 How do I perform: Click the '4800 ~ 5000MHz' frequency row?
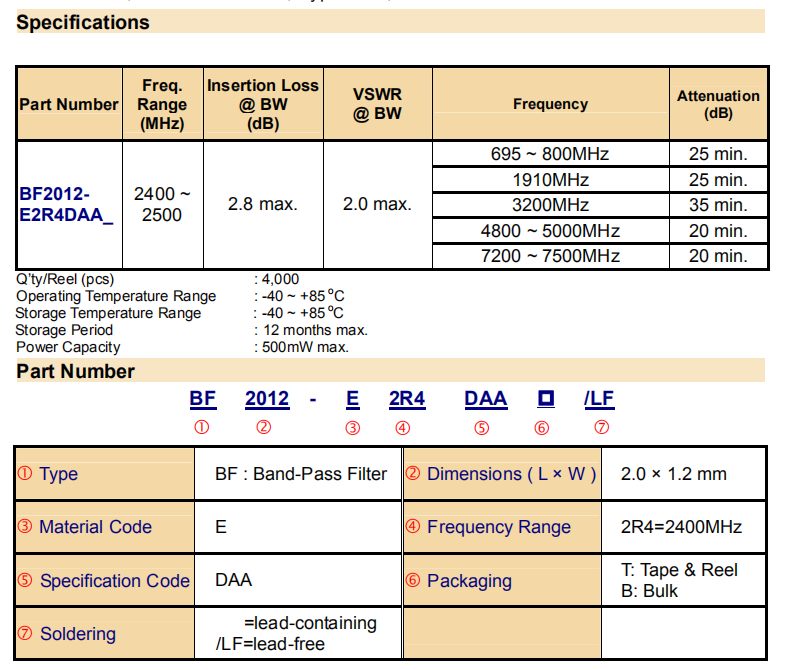(550, 231)
